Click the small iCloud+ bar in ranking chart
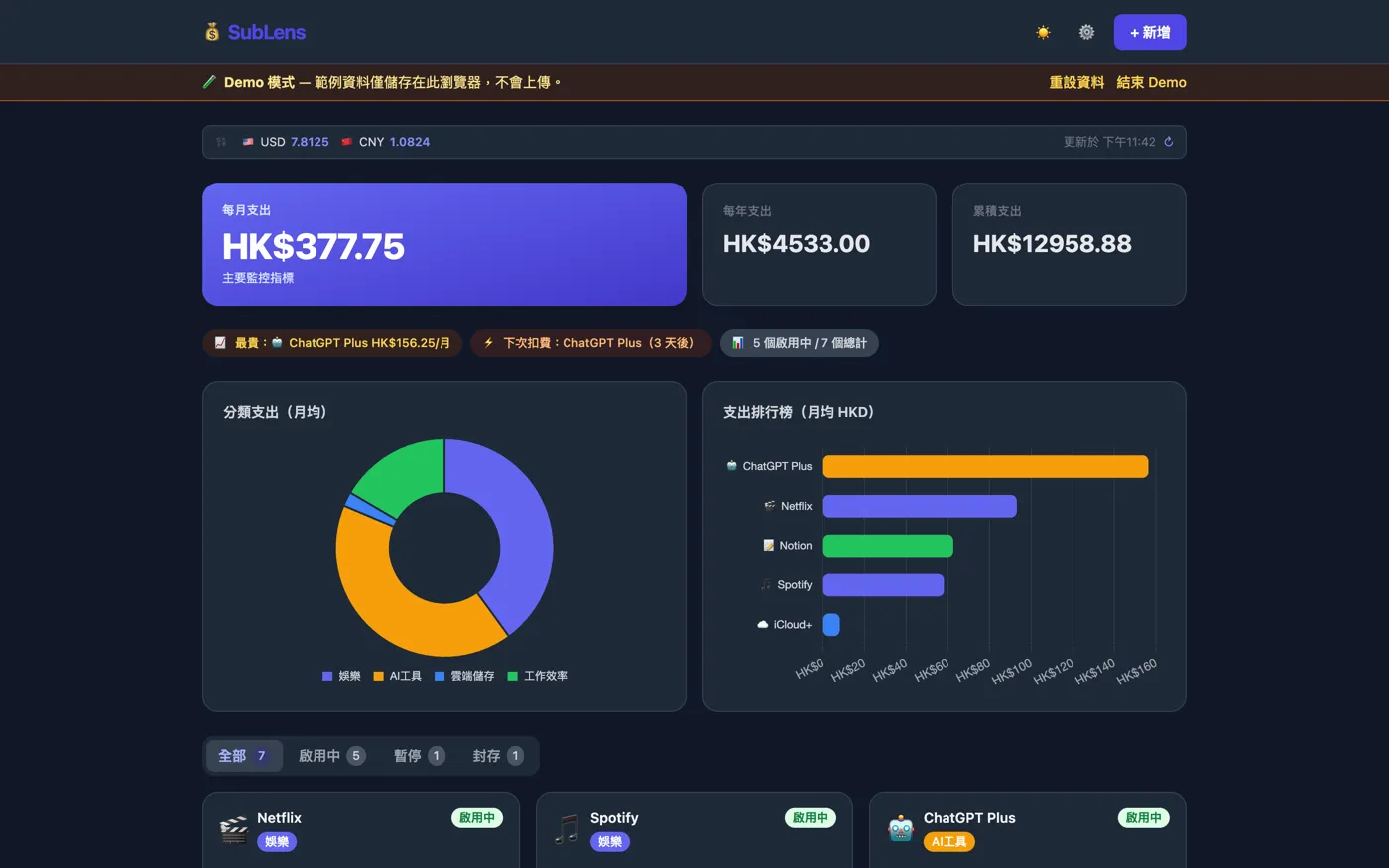 tap(831, 625)
